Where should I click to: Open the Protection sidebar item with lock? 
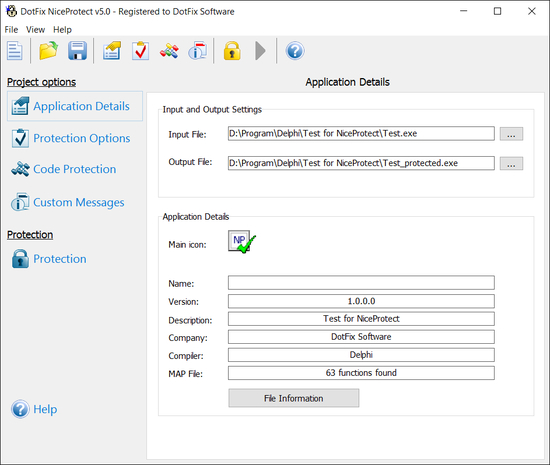(49, 259)
